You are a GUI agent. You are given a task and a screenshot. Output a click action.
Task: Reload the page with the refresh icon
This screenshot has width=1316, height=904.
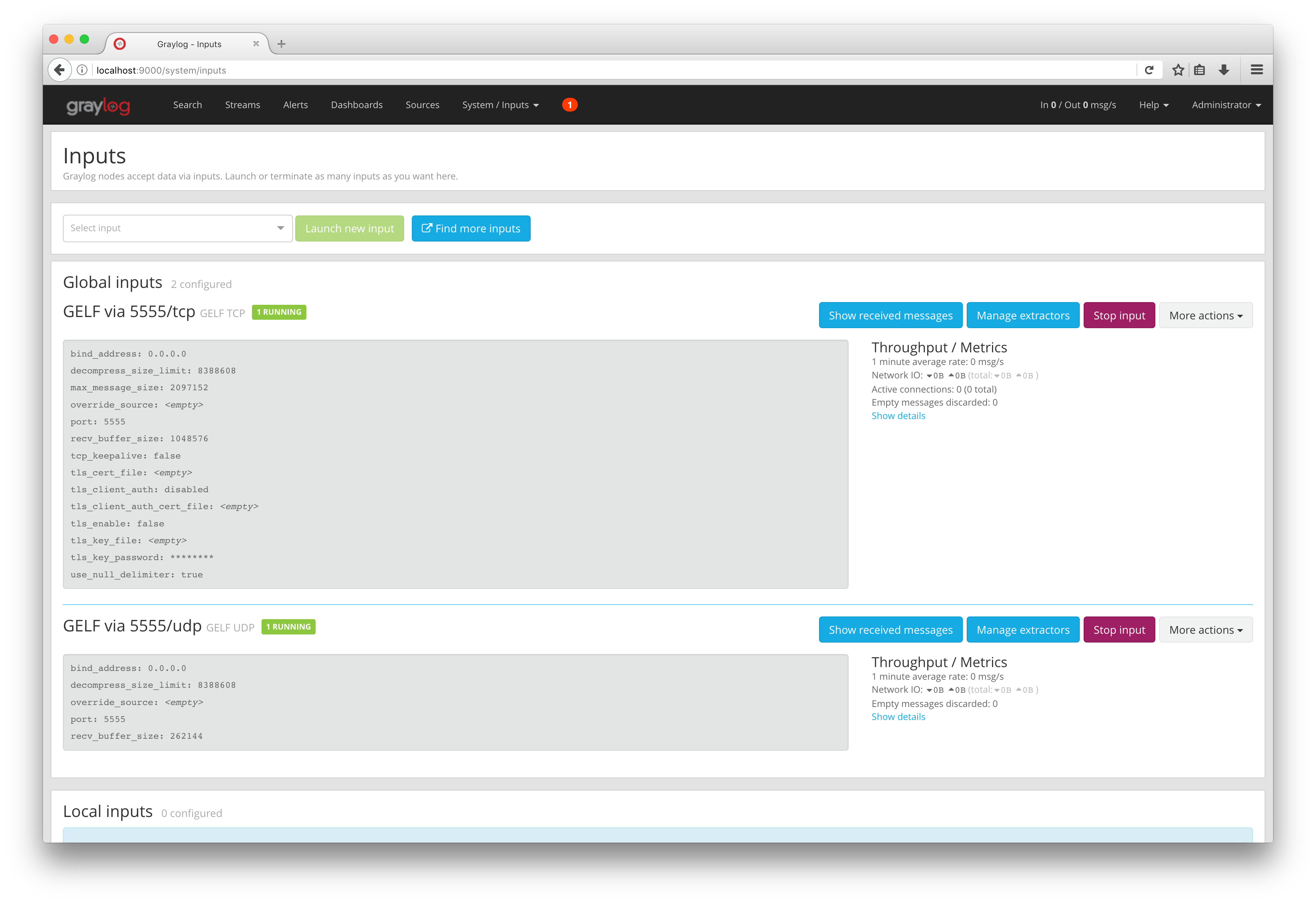1149,70
